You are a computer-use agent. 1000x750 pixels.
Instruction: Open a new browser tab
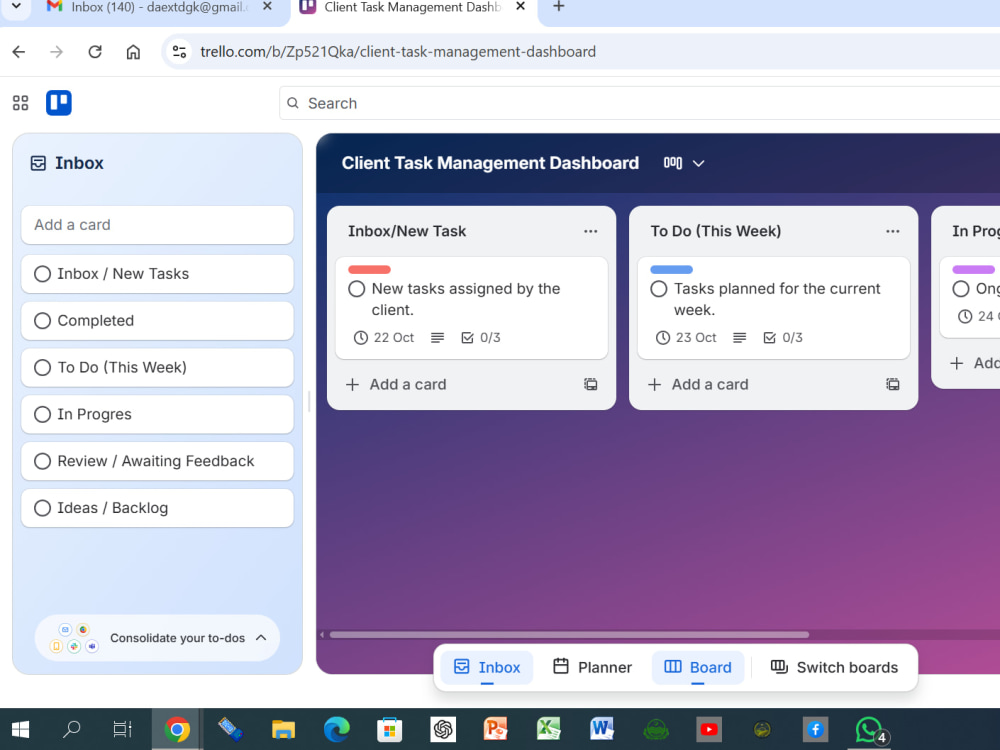coord(558,6)
